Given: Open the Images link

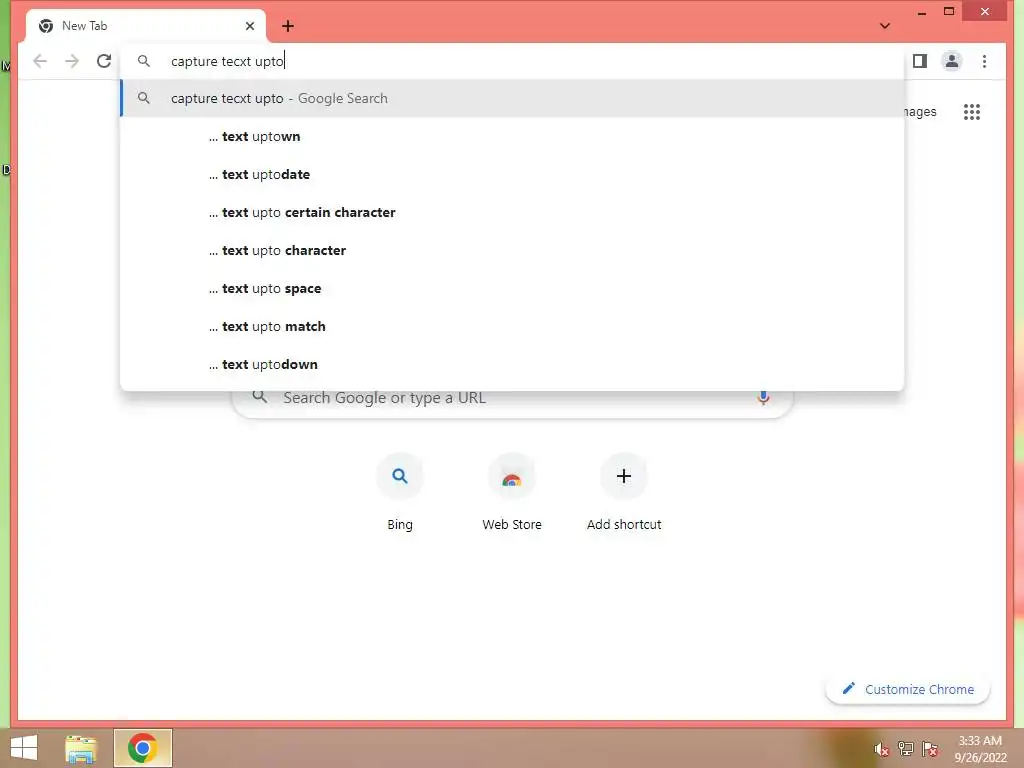Looking at the screenshot, I should click(921, 112).
